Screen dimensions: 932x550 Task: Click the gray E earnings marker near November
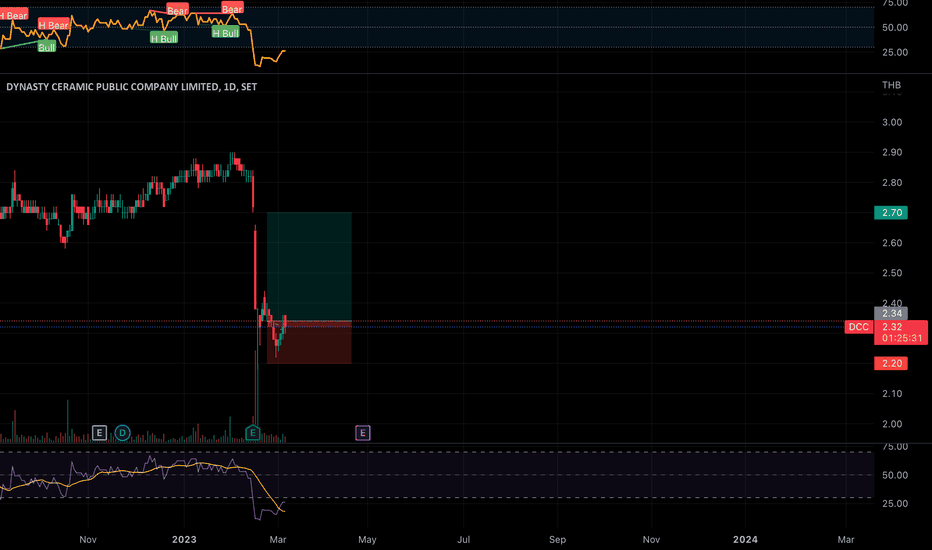[x=99, y=433]
